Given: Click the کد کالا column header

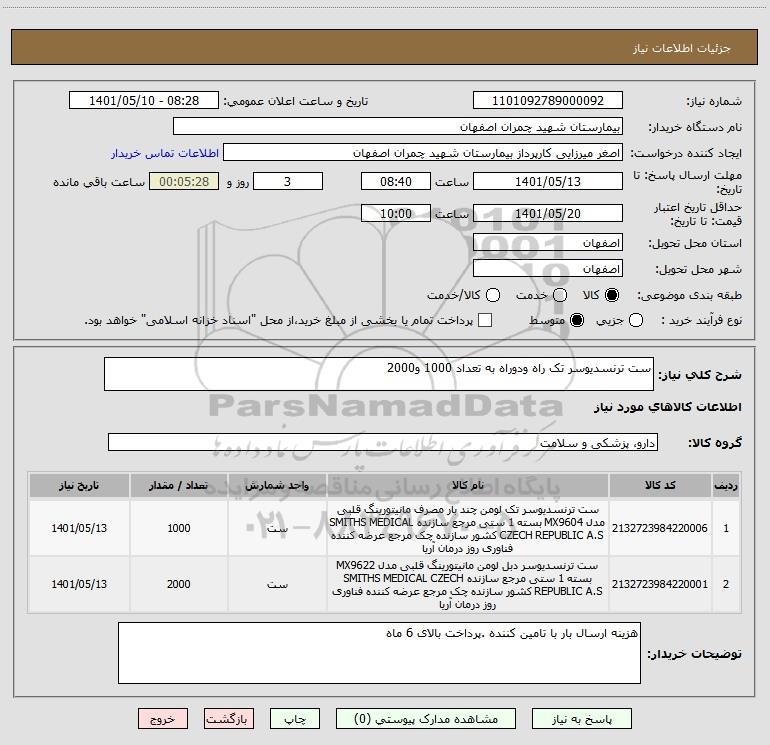Looking at the screenshot, I should pyautogui.click(x=660, y=485).
